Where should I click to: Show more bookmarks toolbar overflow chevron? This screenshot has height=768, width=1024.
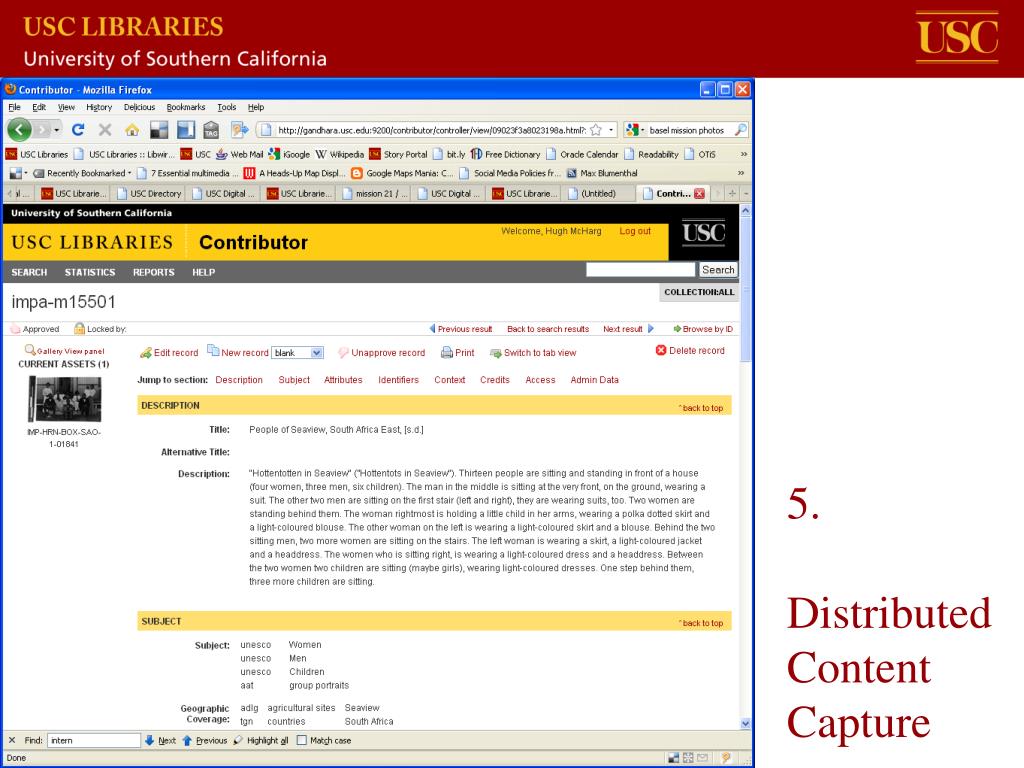(743, 154)
